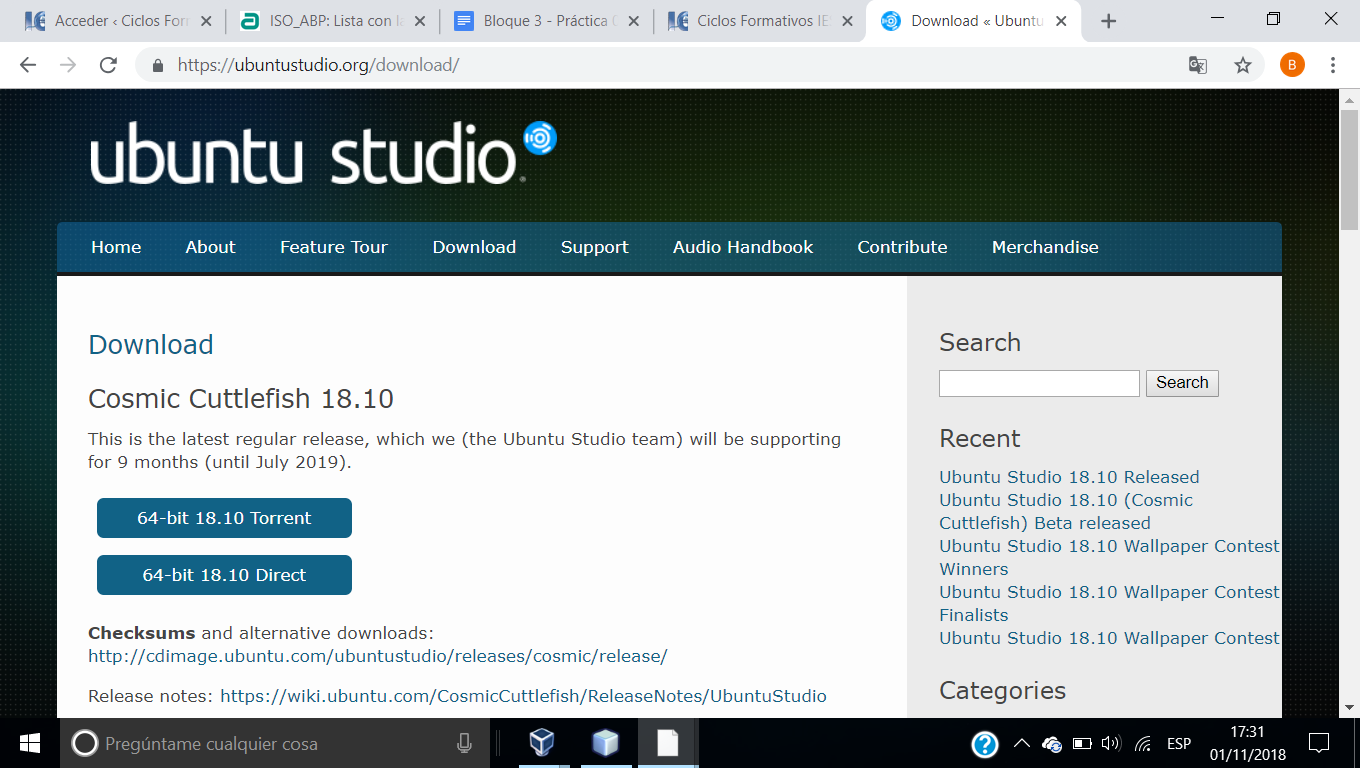Image resolution: width=1360 pixels, height=768 pixels.
Task: Click the browser reload page icon
Action: 108,65
